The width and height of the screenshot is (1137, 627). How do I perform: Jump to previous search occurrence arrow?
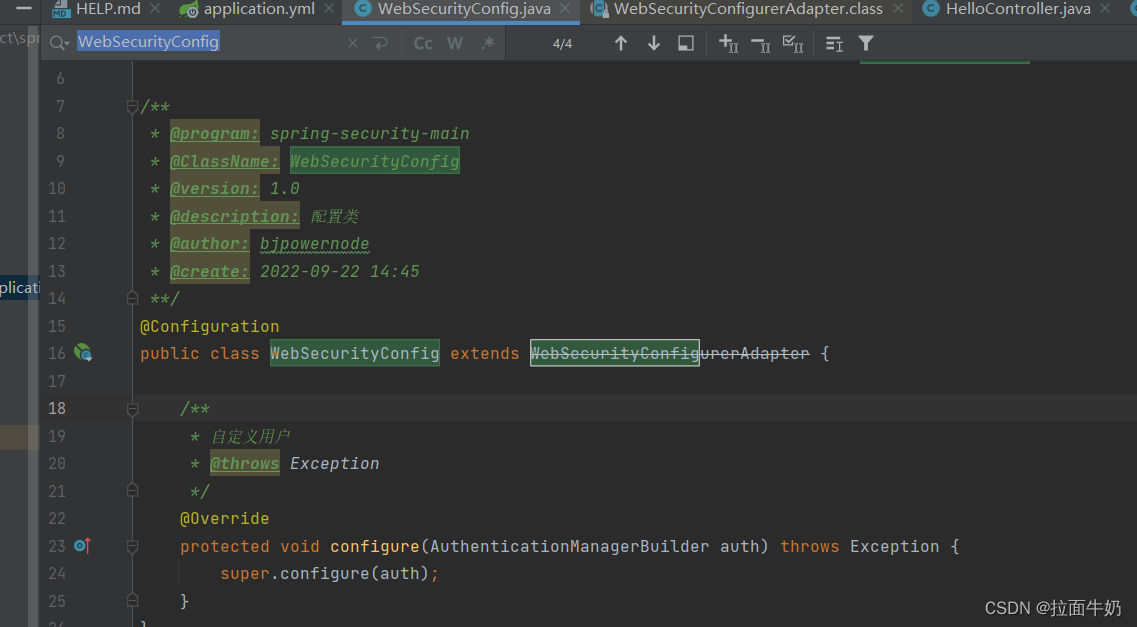click(621, 43)
